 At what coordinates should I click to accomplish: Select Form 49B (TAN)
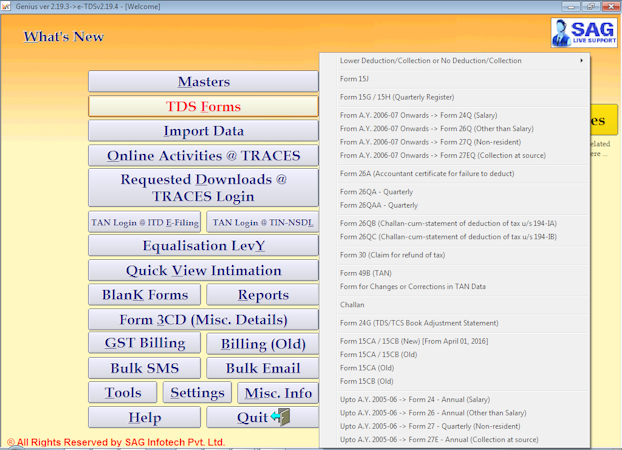coord(455,273)
